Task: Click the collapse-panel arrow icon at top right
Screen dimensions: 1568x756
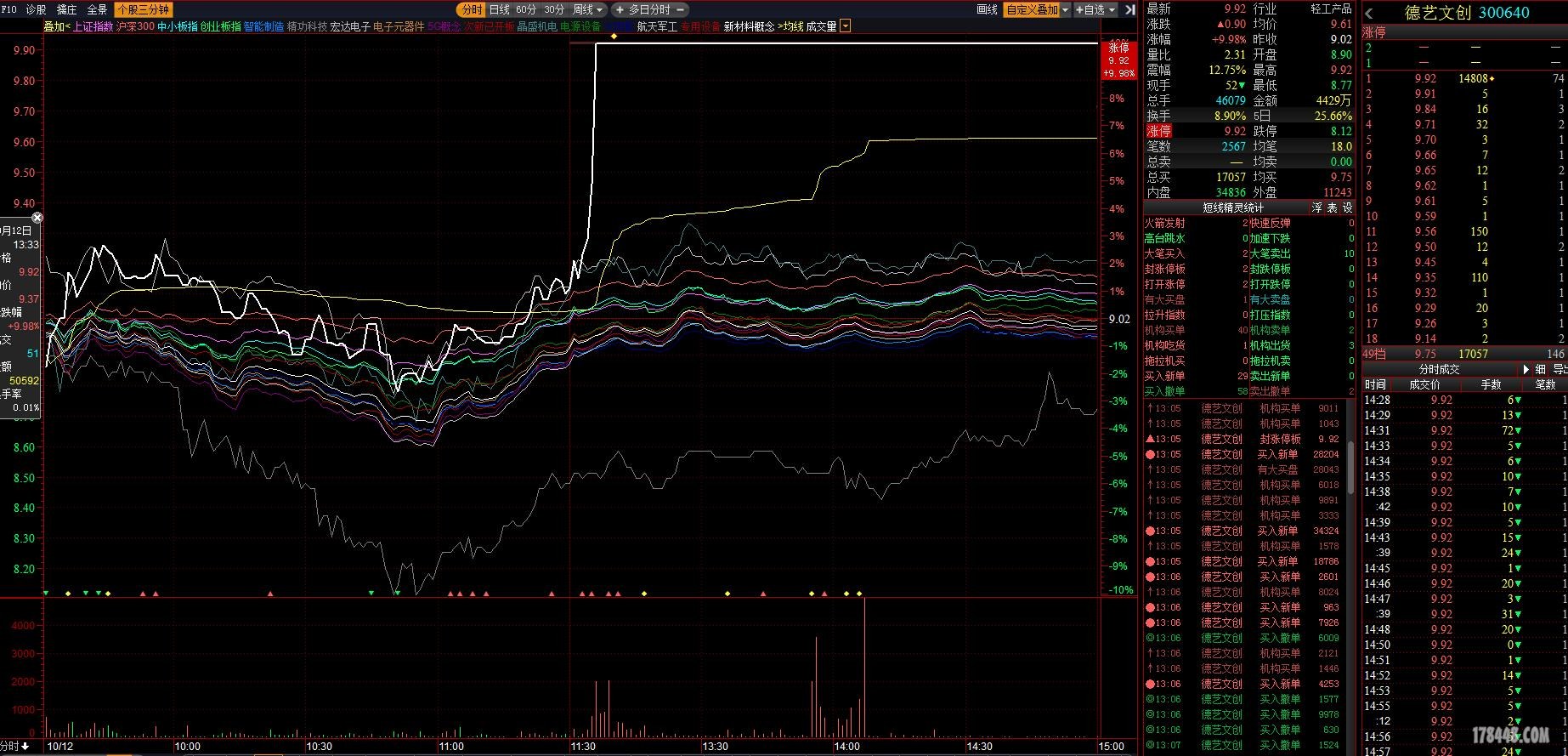Action: point(1129,9)
